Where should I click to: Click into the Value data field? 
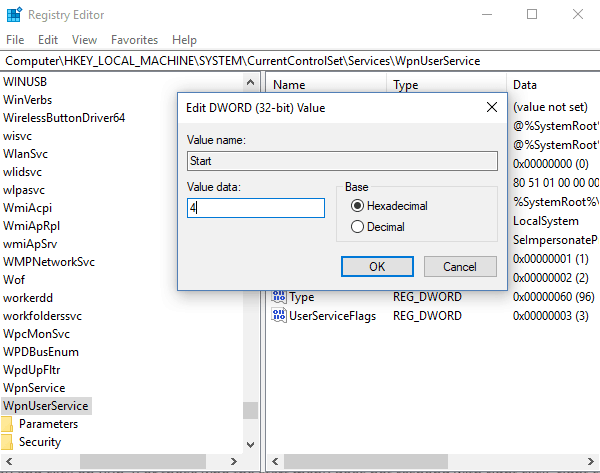click(256, 208)
